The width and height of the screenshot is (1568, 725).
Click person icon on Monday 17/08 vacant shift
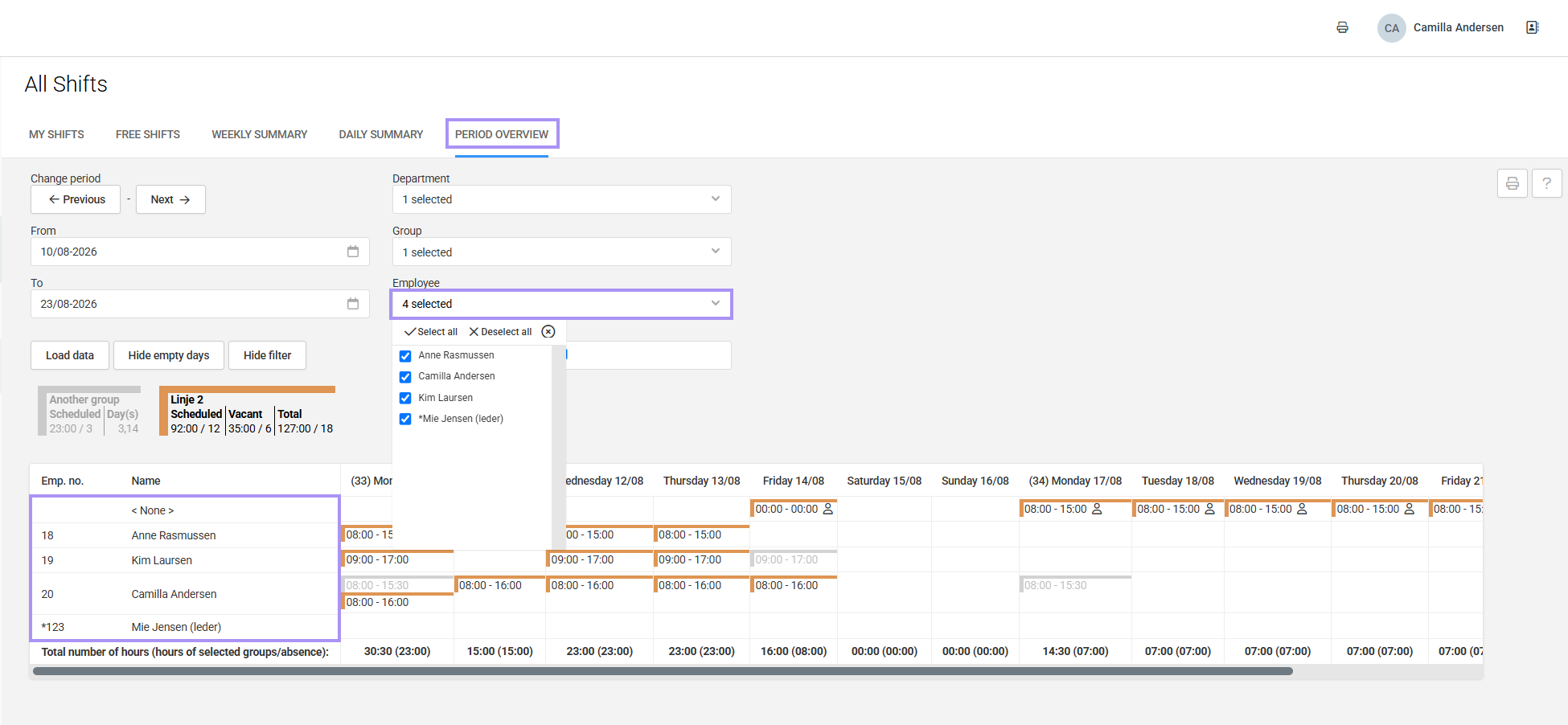1097,509
